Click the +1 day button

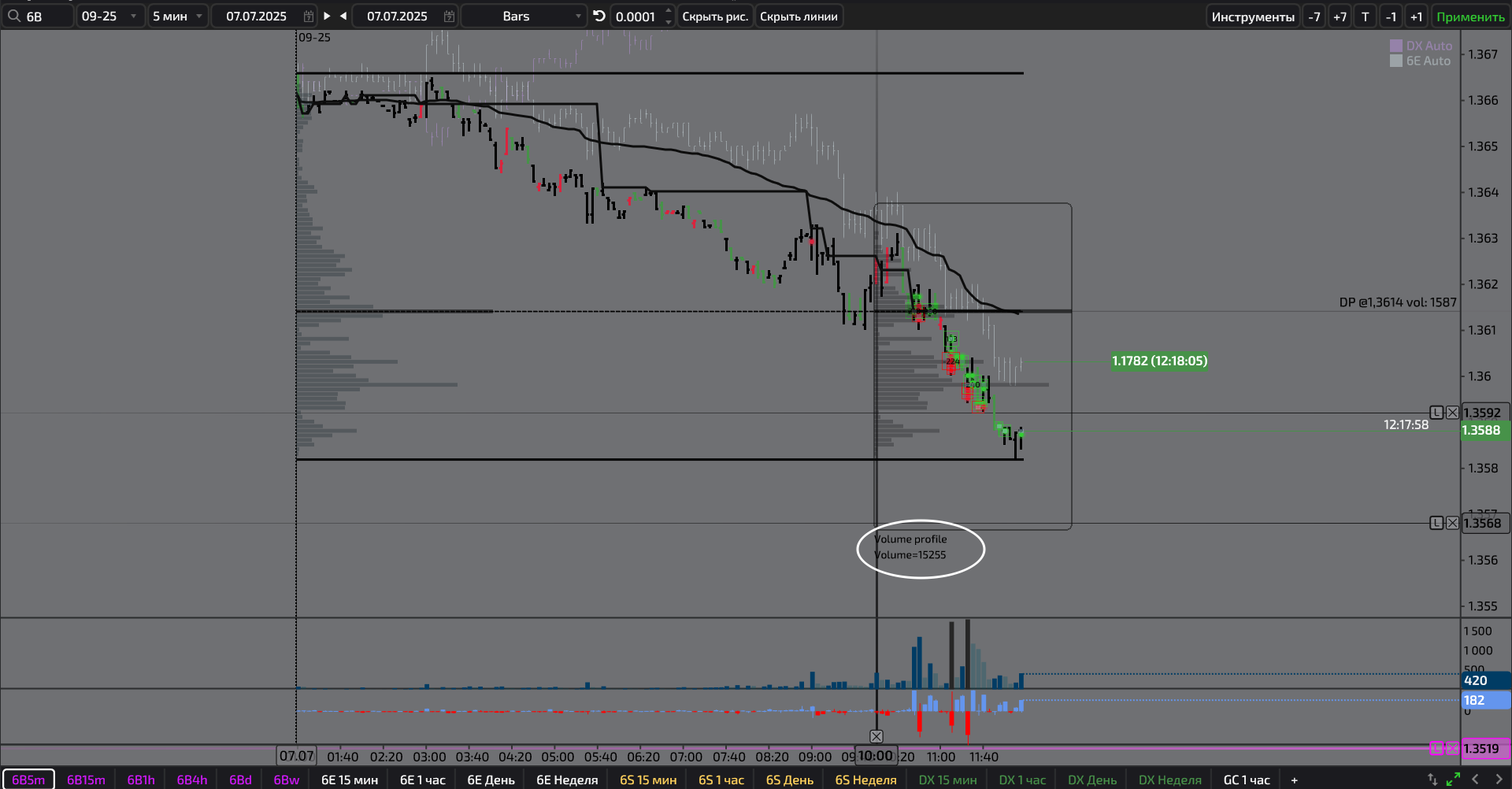pyautogui.click(x=1417, y=17)
